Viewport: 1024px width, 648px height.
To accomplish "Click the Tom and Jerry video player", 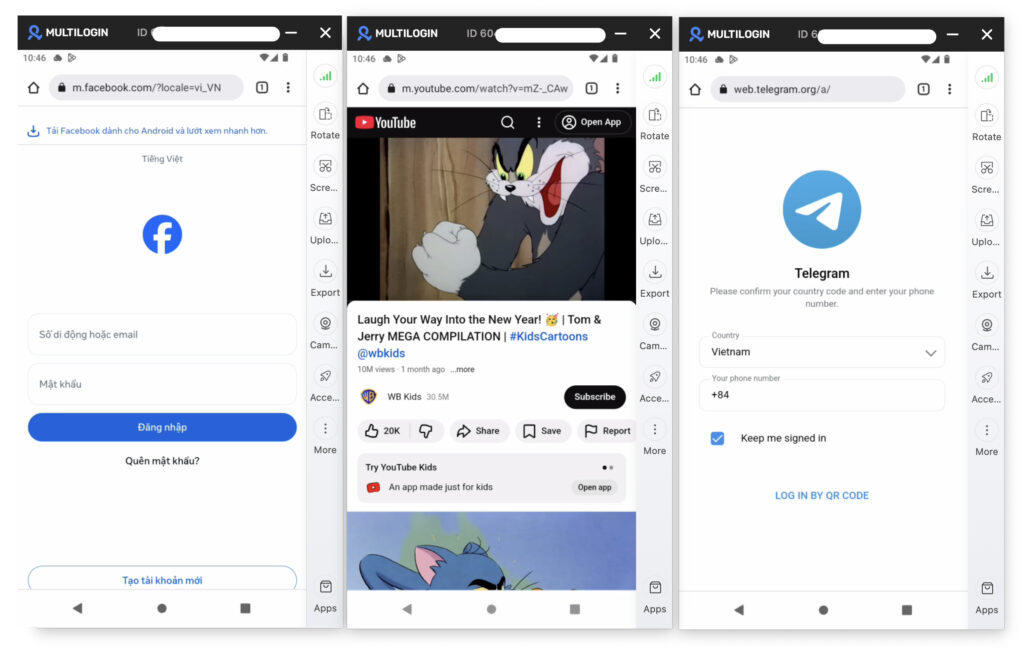I will [x=491, y=218].
